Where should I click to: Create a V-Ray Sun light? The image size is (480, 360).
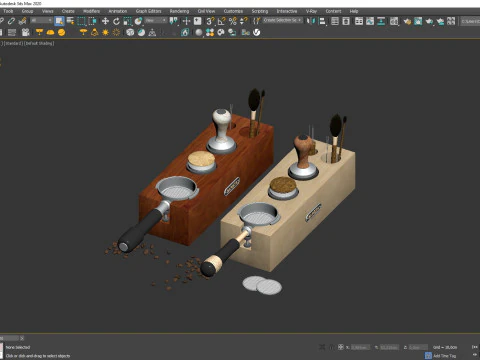click(x=105, y=32)
